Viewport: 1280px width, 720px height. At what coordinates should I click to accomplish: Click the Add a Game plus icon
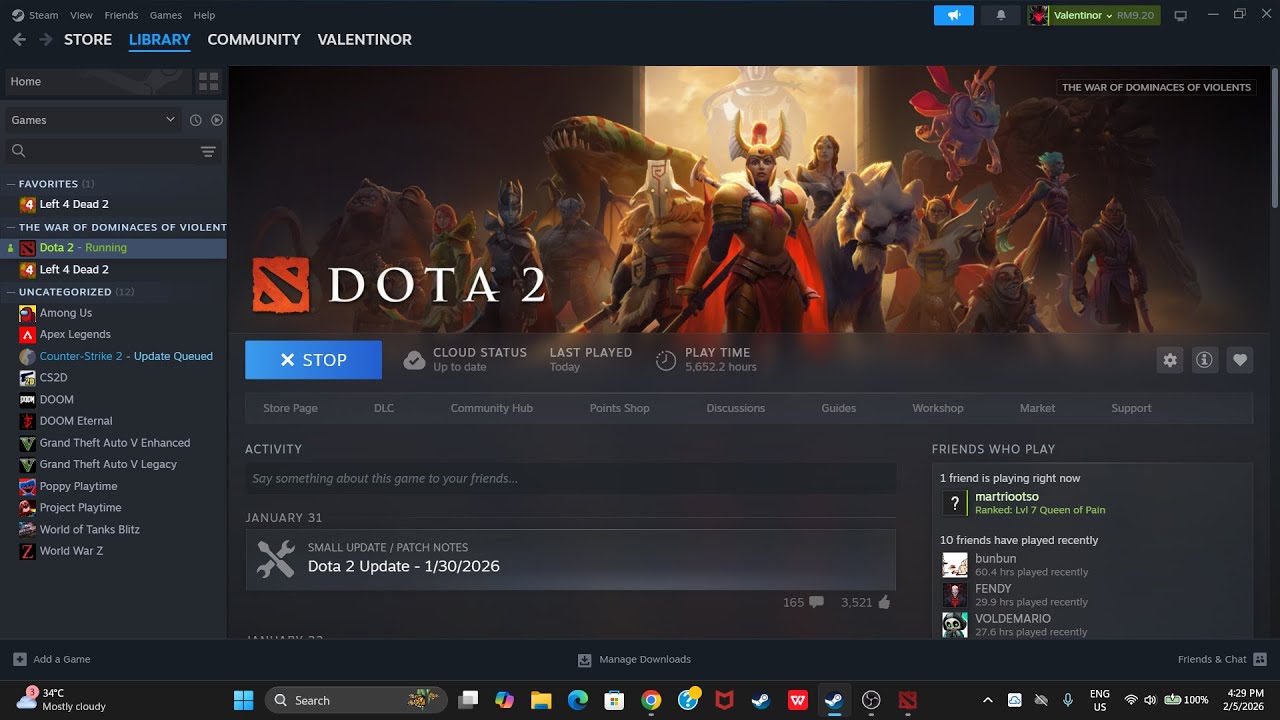pyautogui.click(x=20, y=659)
